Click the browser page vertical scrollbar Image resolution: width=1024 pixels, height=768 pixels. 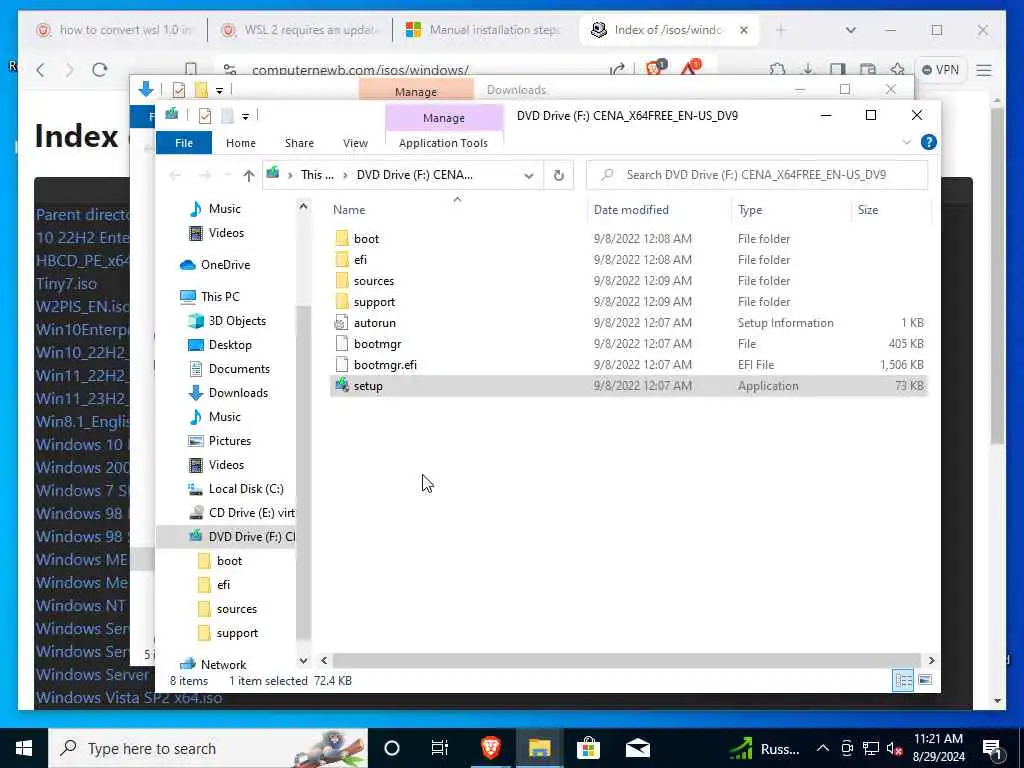tap(997, 274)
